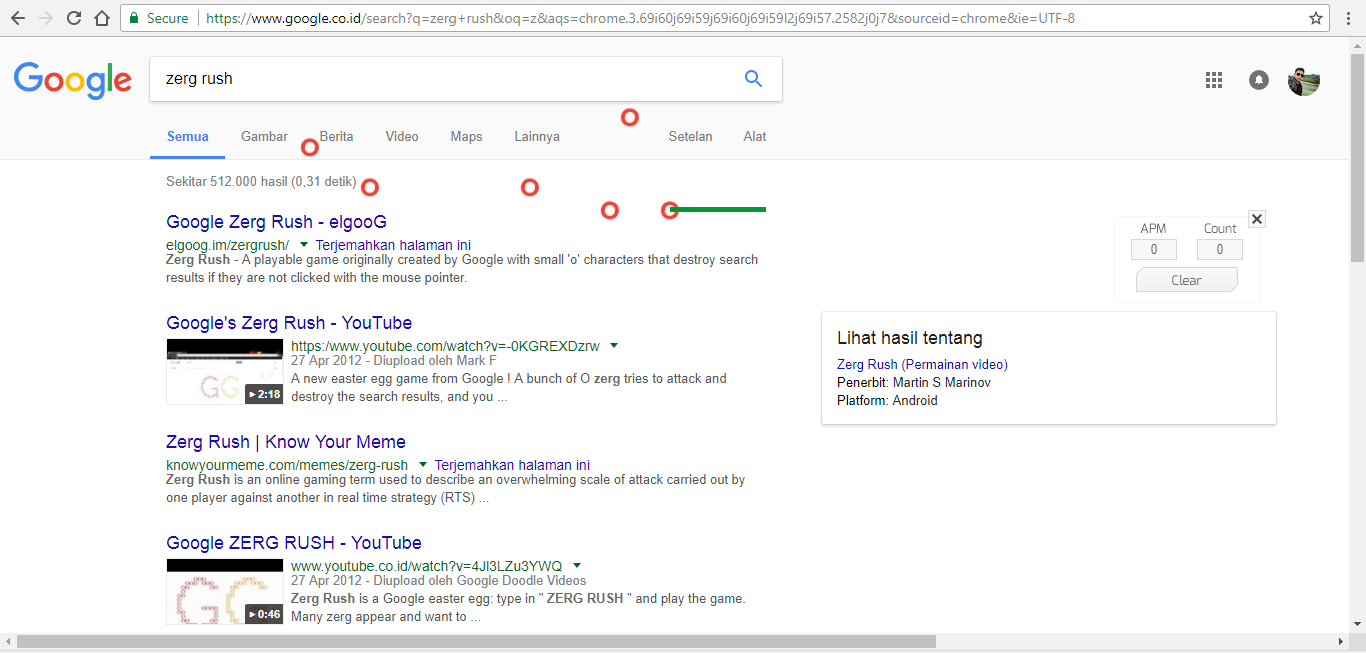This screenshot has width=1366, height=653.
Task: Expand dropdown arrow beside youtube.com/watch?v=-0KGREXDzrw
Action: (x=614, y=346)
